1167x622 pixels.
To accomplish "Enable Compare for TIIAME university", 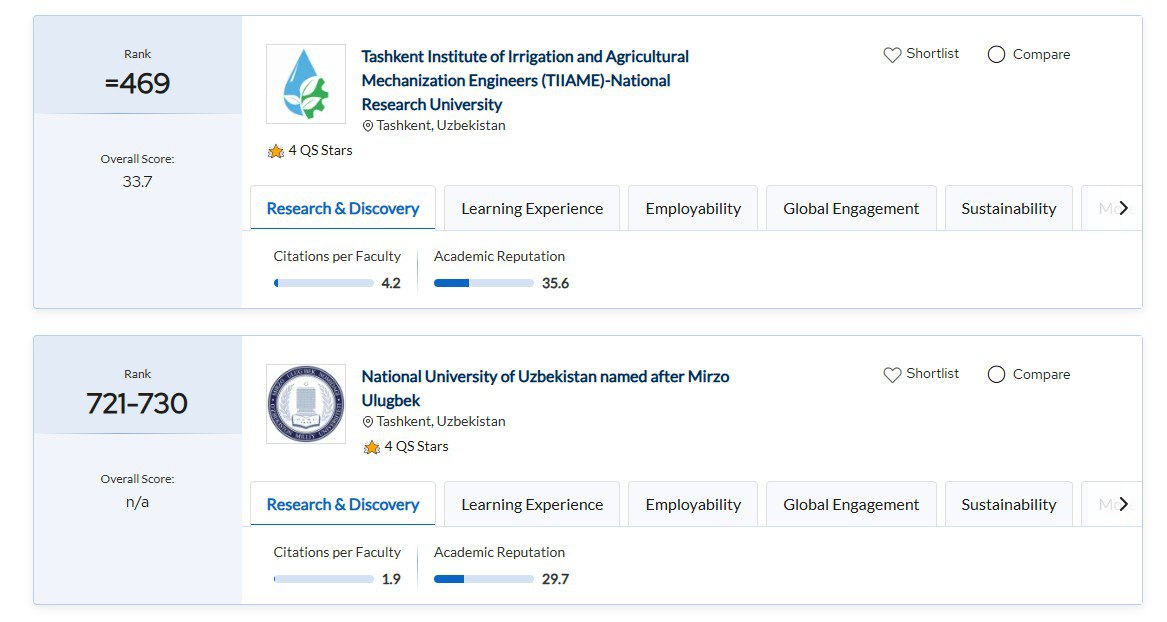I will pyautogui.click(x=996, y=55).
